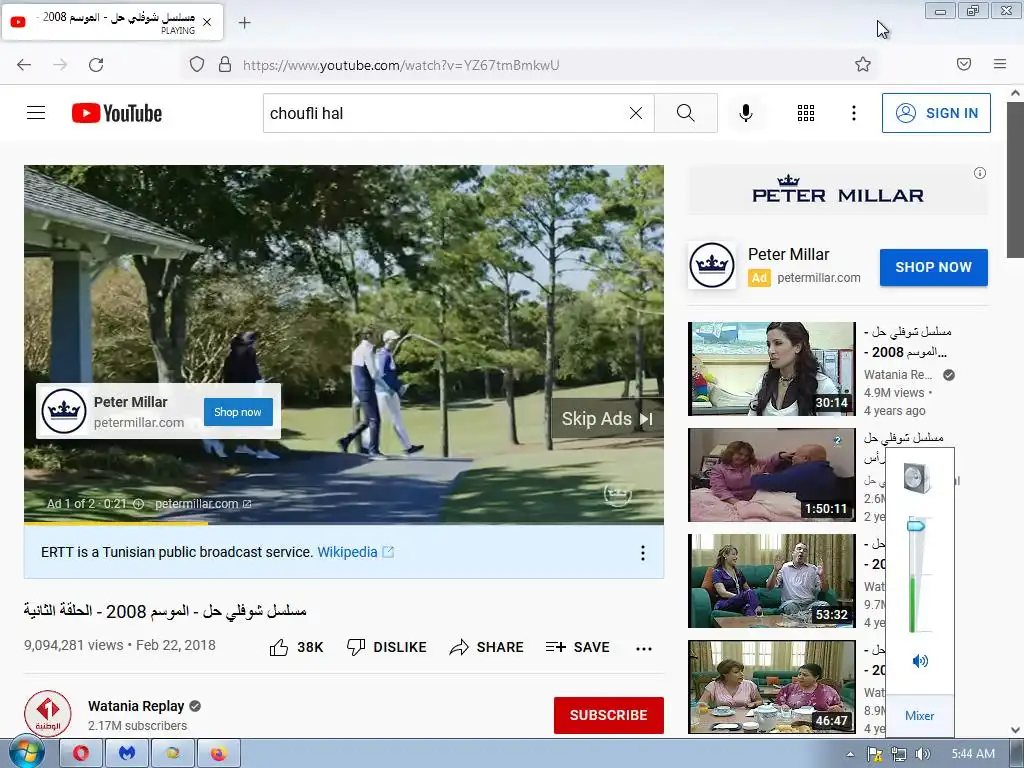Play the 53:32 recommended video
The width and height of the screenshot is (1024, 768).
pos(771,581)
